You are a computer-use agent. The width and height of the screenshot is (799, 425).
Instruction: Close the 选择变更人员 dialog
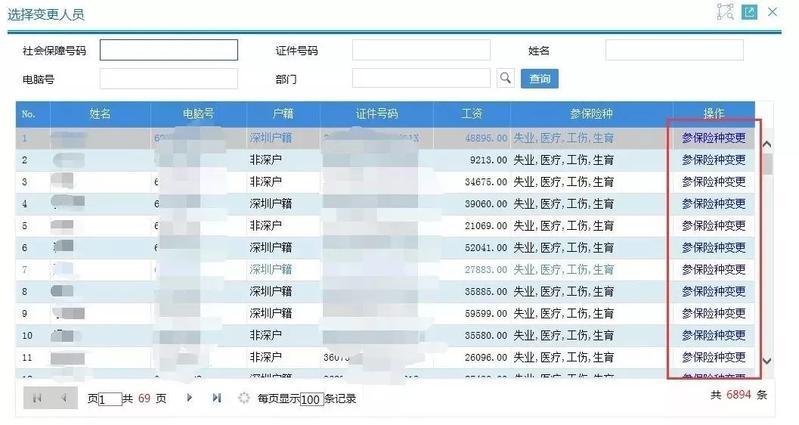click(x=773, y=12)
